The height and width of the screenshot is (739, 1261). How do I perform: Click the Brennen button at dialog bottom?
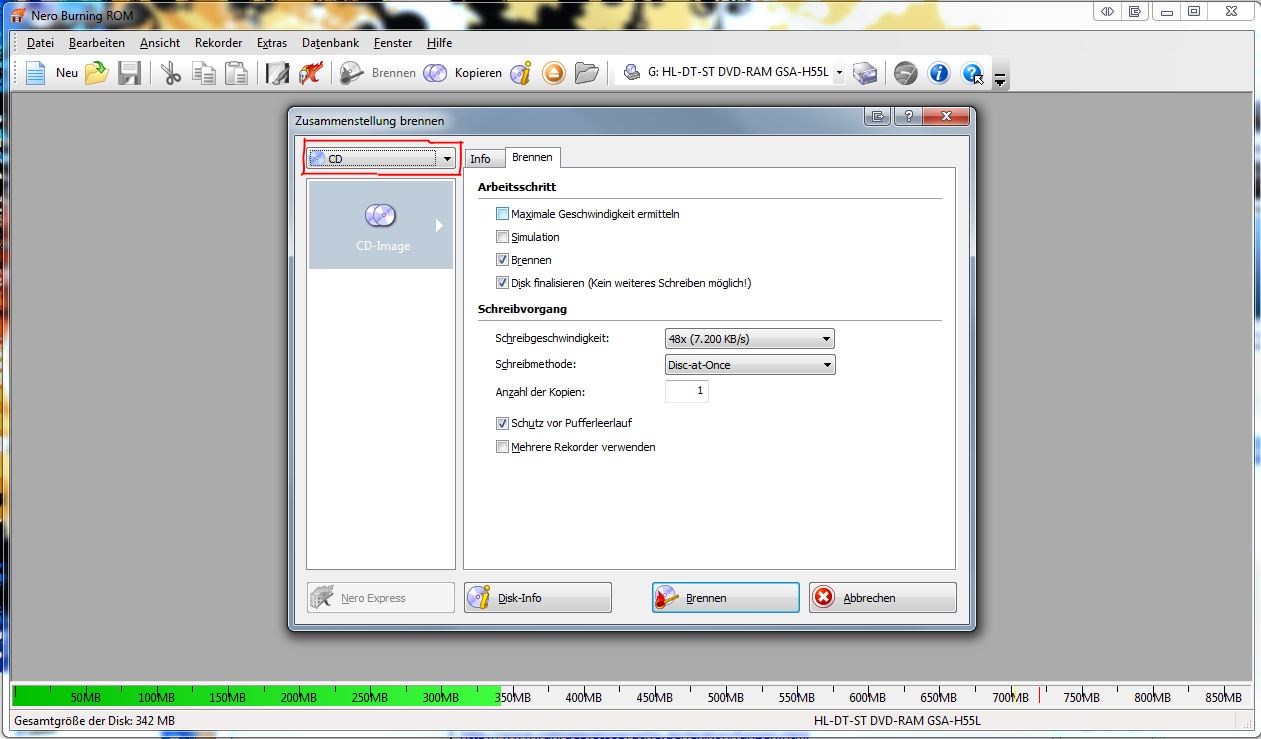726,598
